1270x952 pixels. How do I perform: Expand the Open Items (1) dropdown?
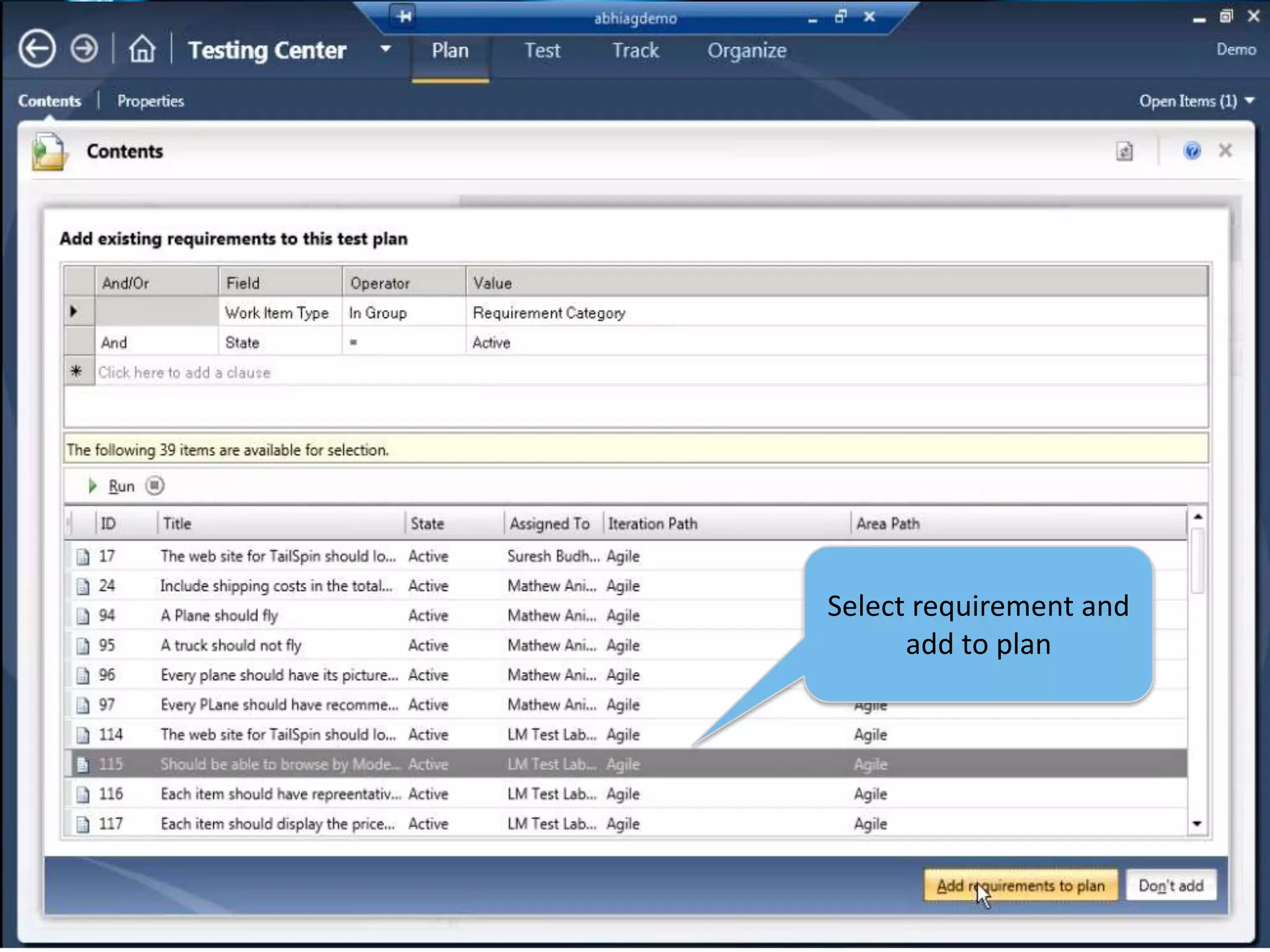tap(1197, 100)
